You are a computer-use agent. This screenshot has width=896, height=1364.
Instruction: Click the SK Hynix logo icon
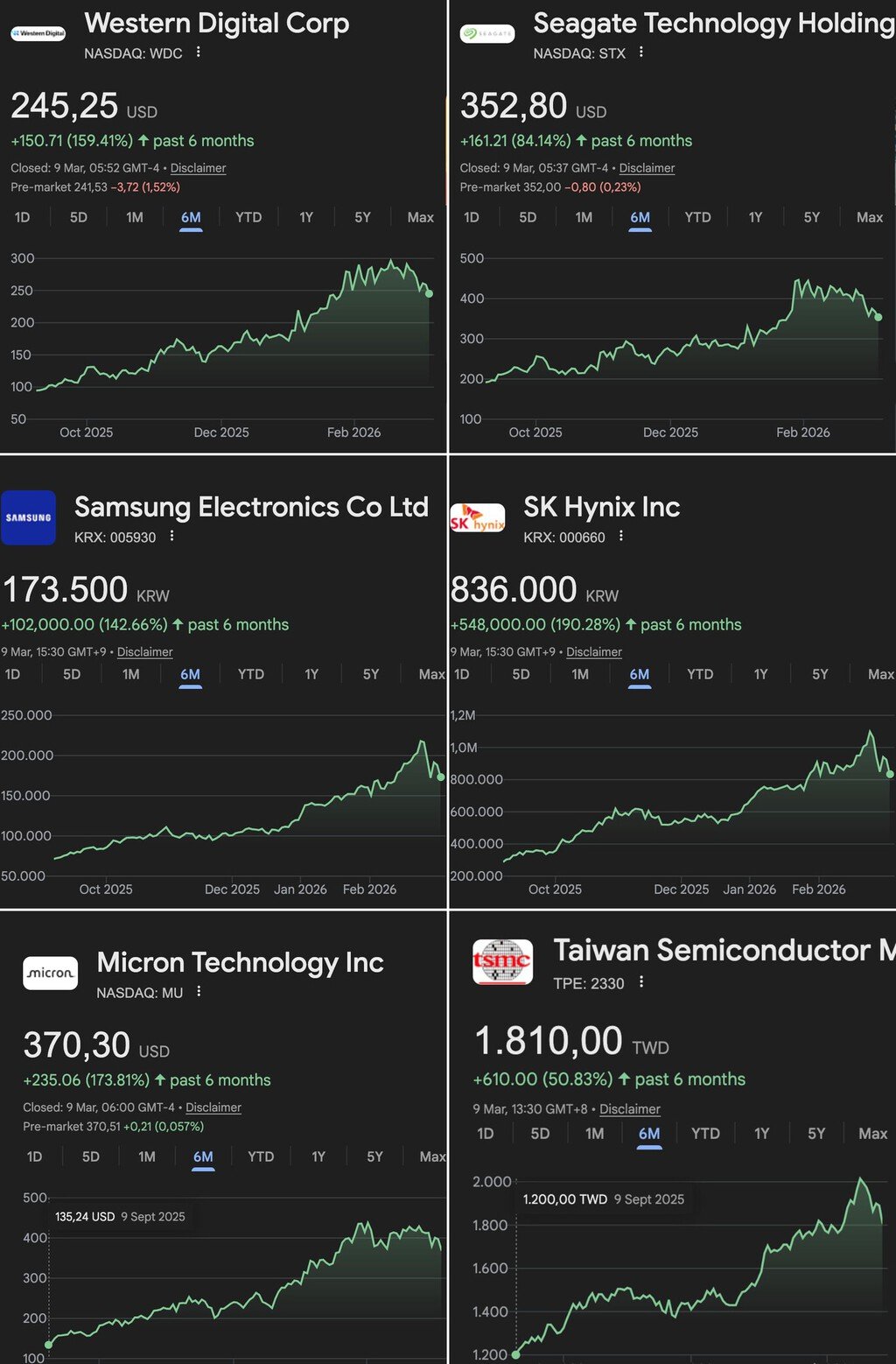point(477,518)
